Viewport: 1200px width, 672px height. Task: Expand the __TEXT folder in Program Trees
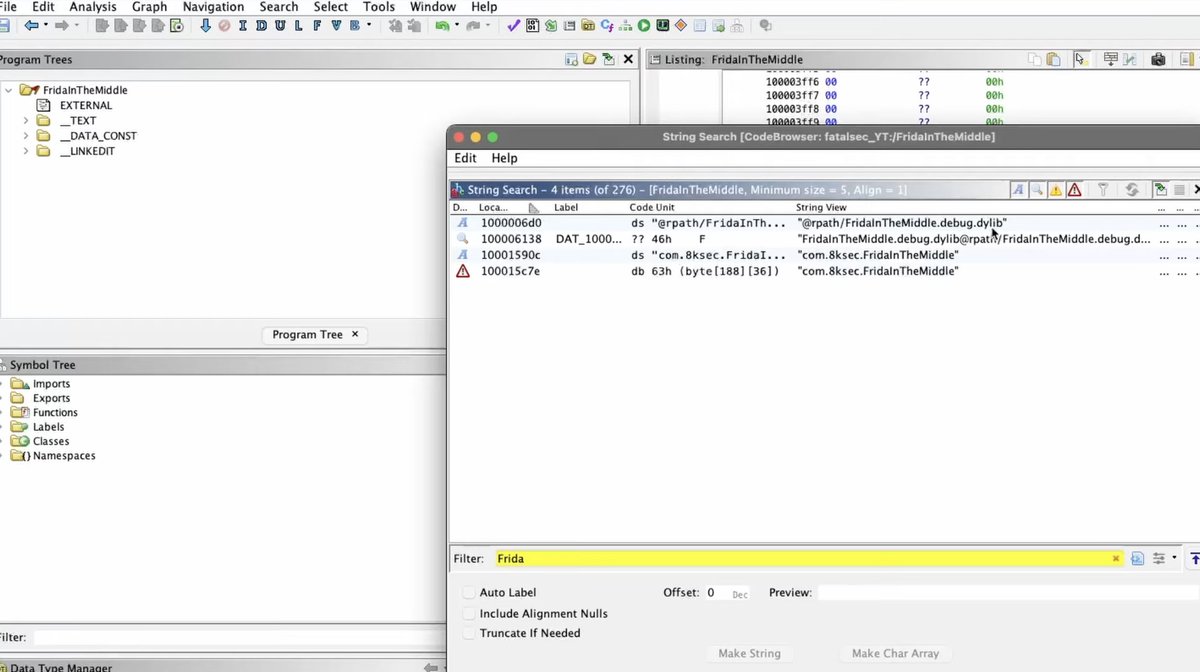click(x=27, y=121)
